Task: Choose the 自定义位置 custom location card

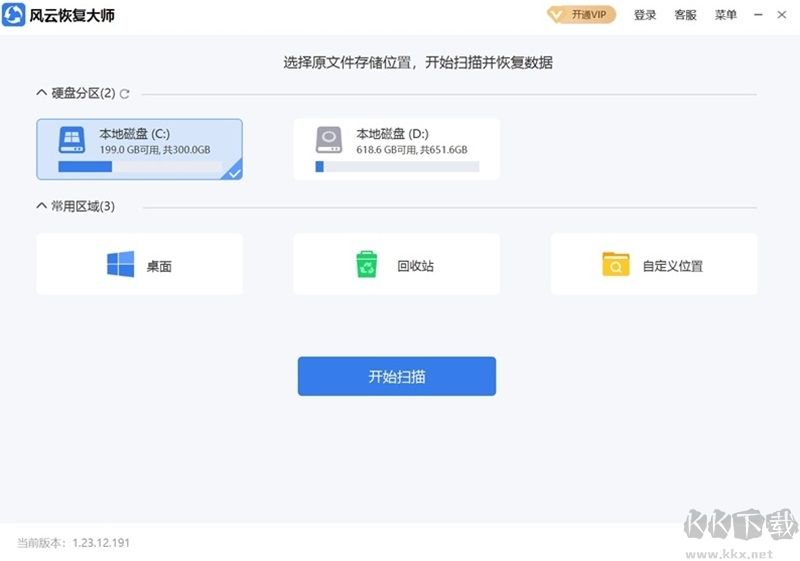Action: (x=654, y=264)
